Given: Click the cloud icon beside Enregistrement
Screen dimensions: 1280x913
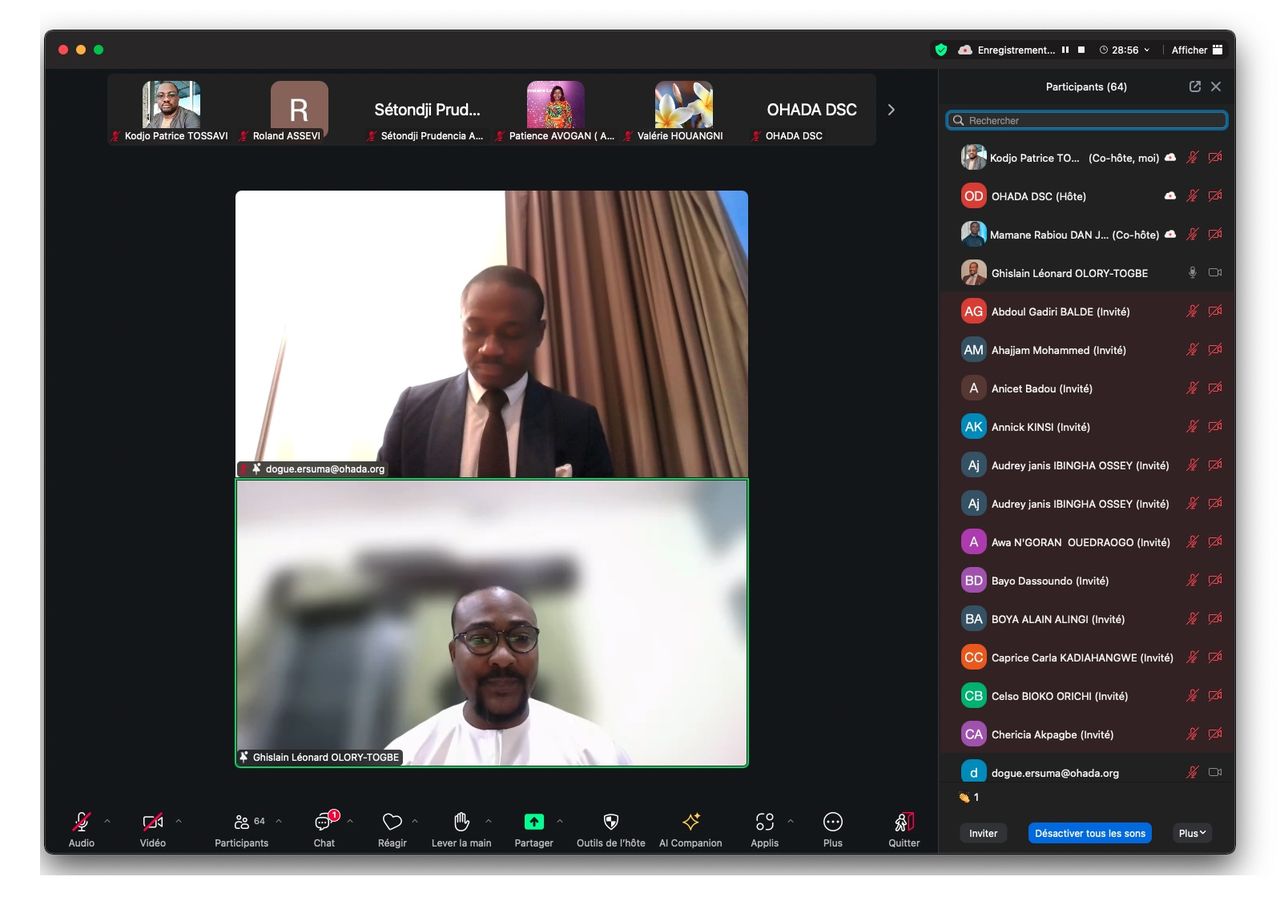Looking at the screenshot, I should (x=965, y=50).
